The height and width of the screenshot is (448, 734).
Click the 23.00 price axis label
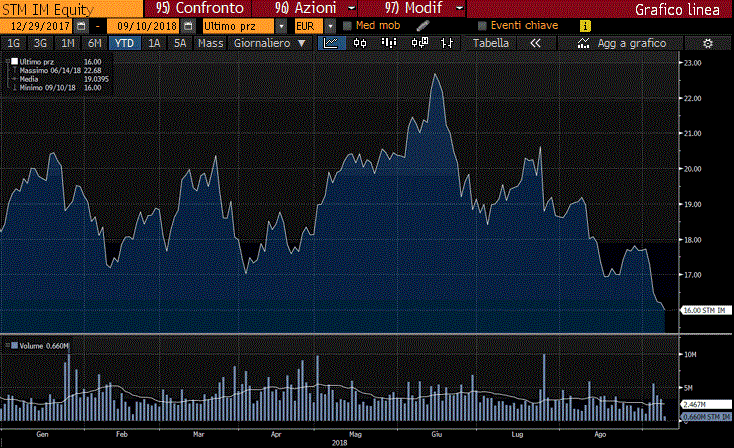(693, 63)
